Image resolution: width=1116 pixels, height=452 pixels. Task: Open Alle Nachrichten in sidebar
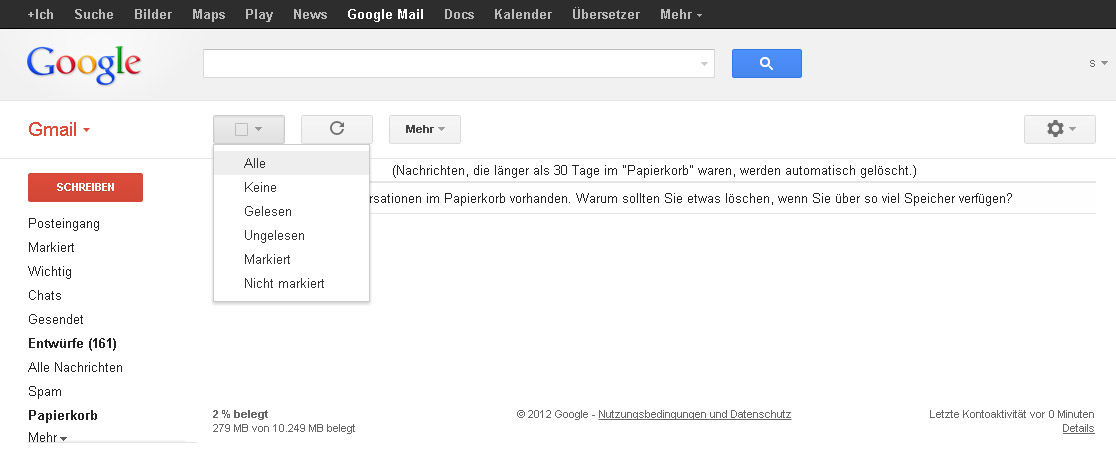click(75, 367)
